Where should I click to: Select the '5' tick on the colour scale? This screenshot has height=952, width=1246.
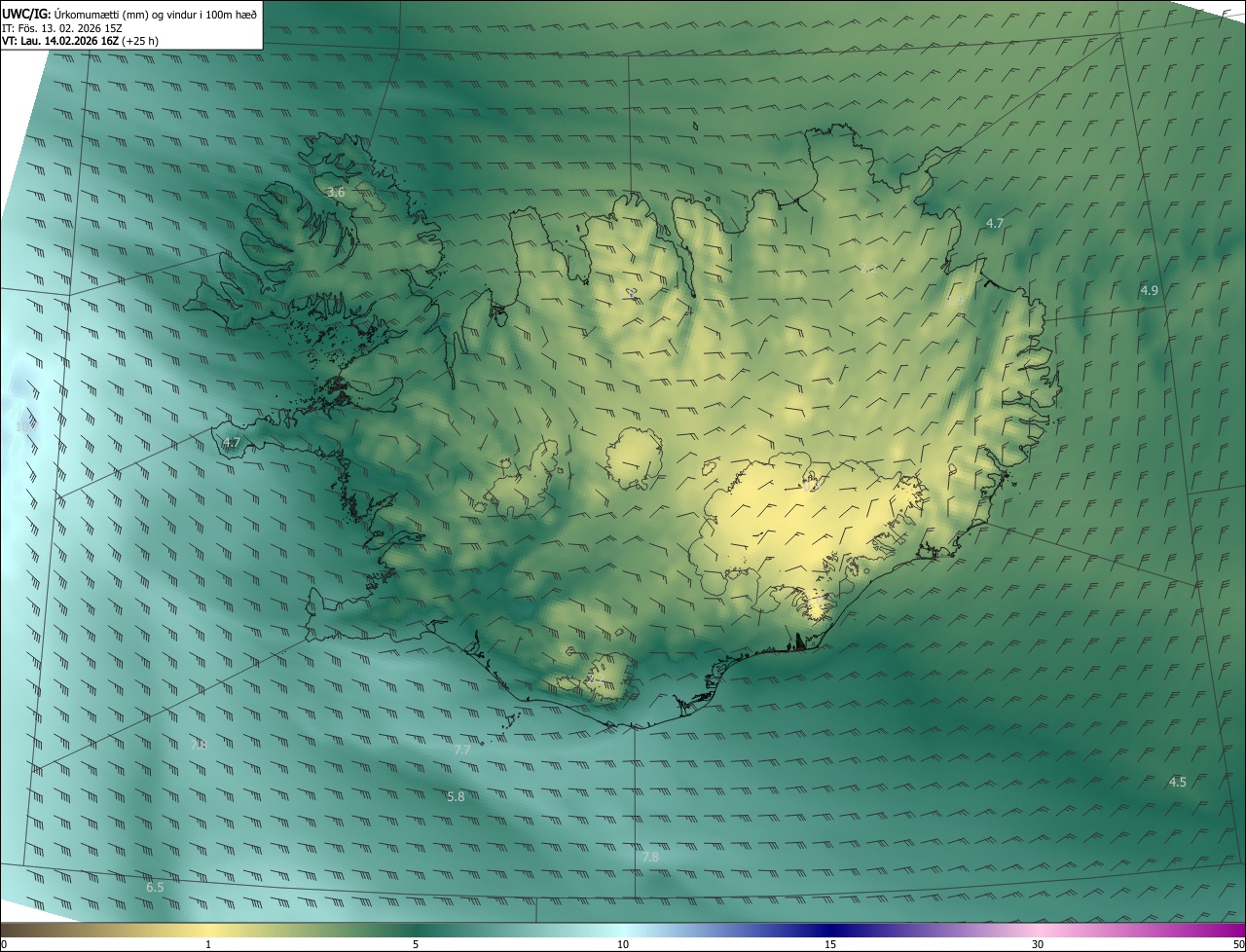(x=416, y=944)
